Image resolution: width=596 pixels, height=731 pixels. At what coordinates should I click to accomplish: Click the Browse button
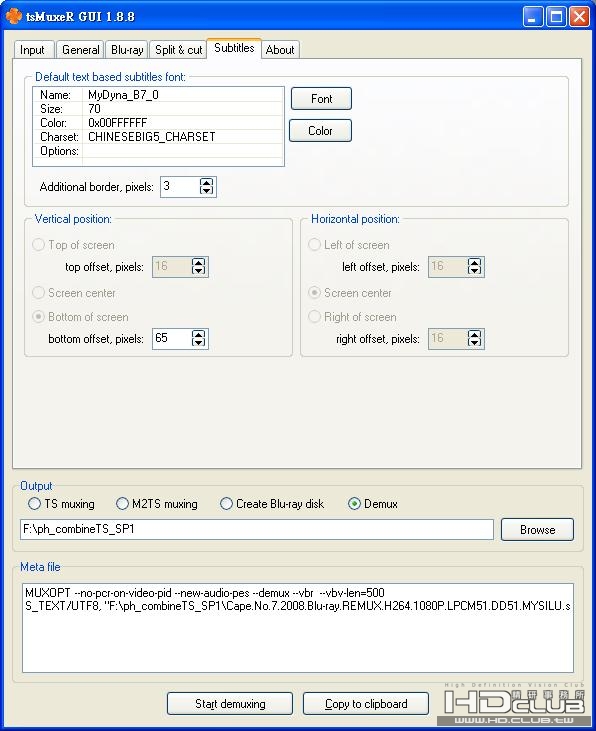pos(537,530)
